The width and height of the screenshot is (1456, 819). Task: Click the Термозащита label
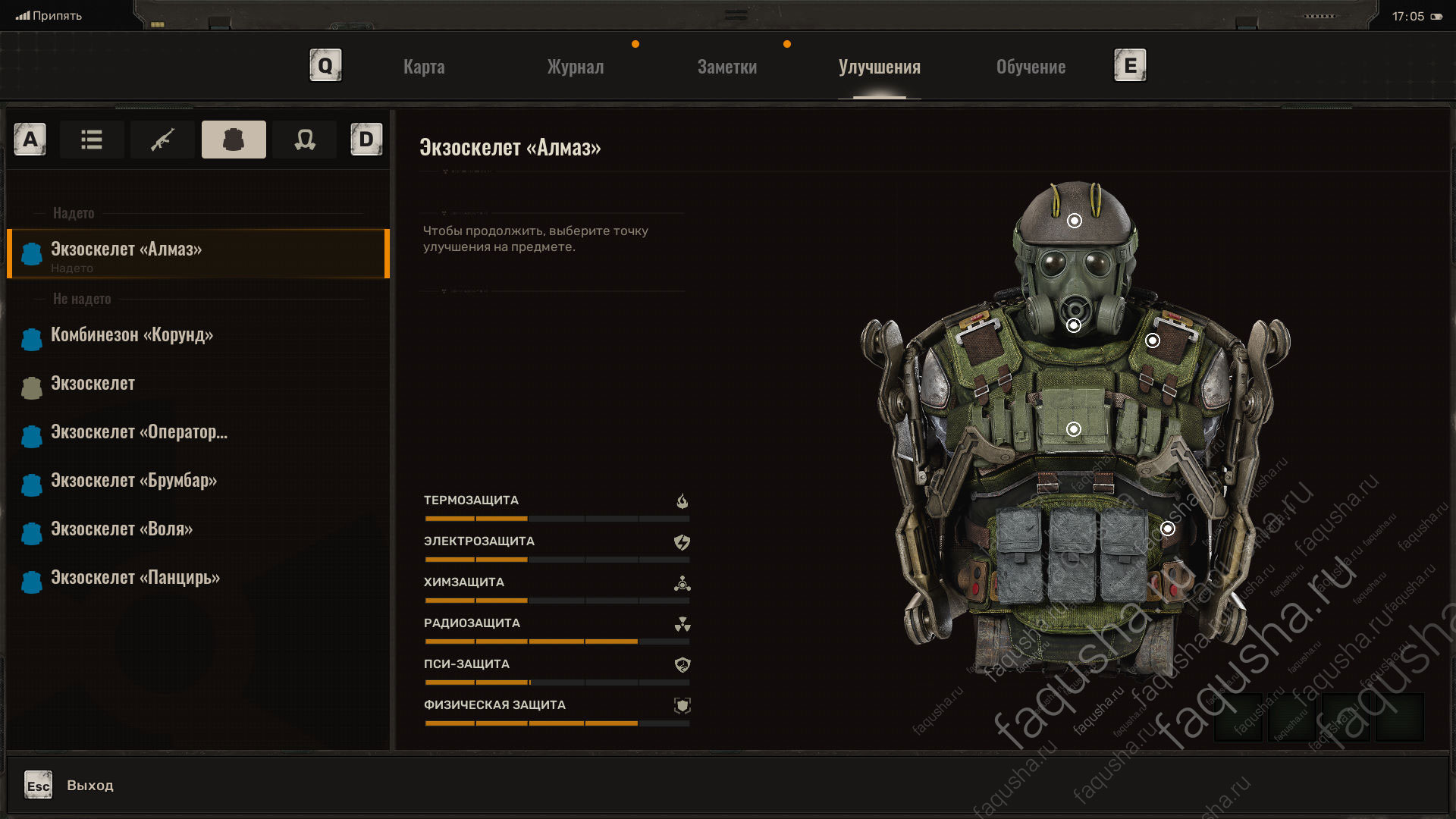471,500
